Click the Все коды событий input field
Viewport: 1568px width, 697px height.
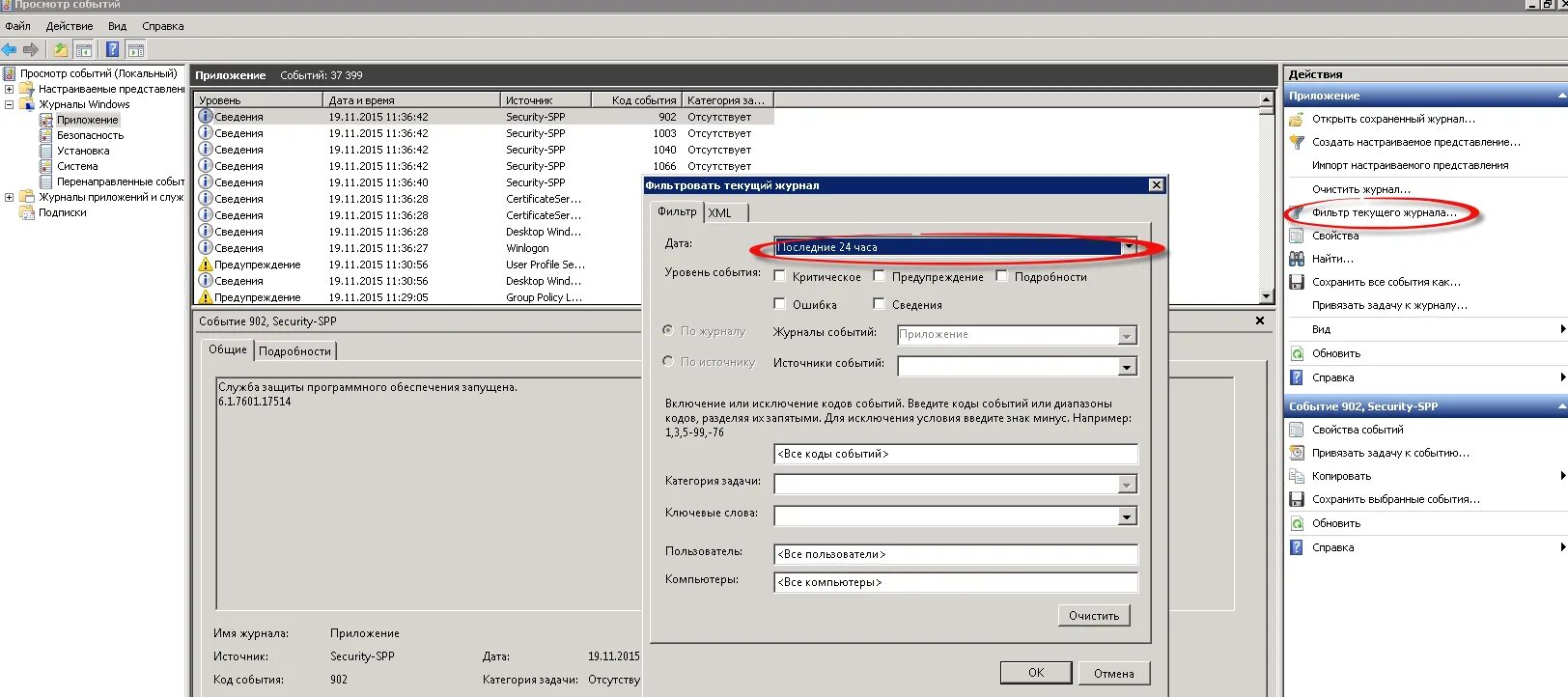[x=956, y=454]
